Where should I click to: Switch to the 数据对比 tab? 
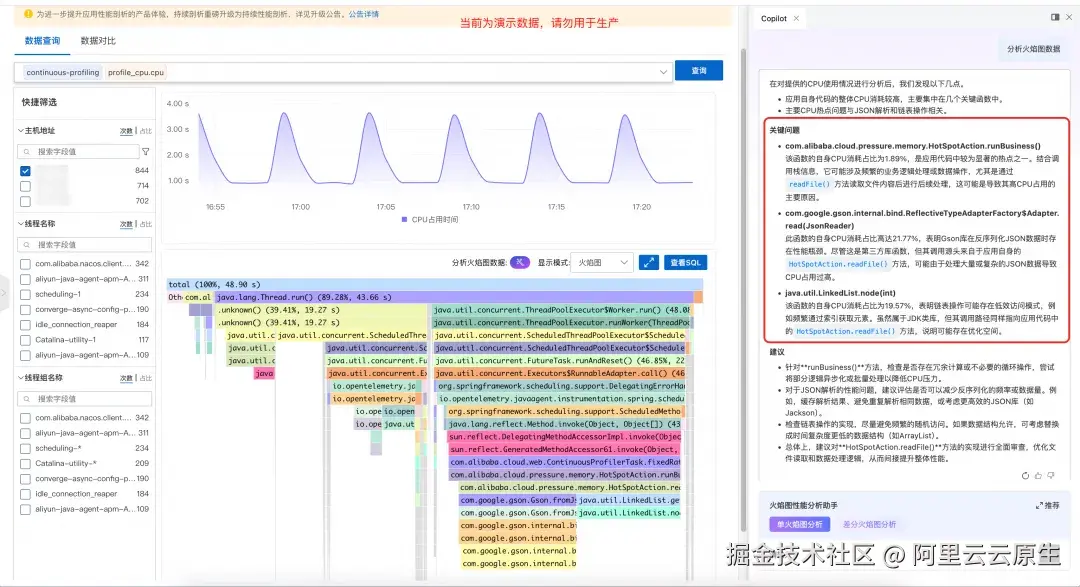coord(98,41)
